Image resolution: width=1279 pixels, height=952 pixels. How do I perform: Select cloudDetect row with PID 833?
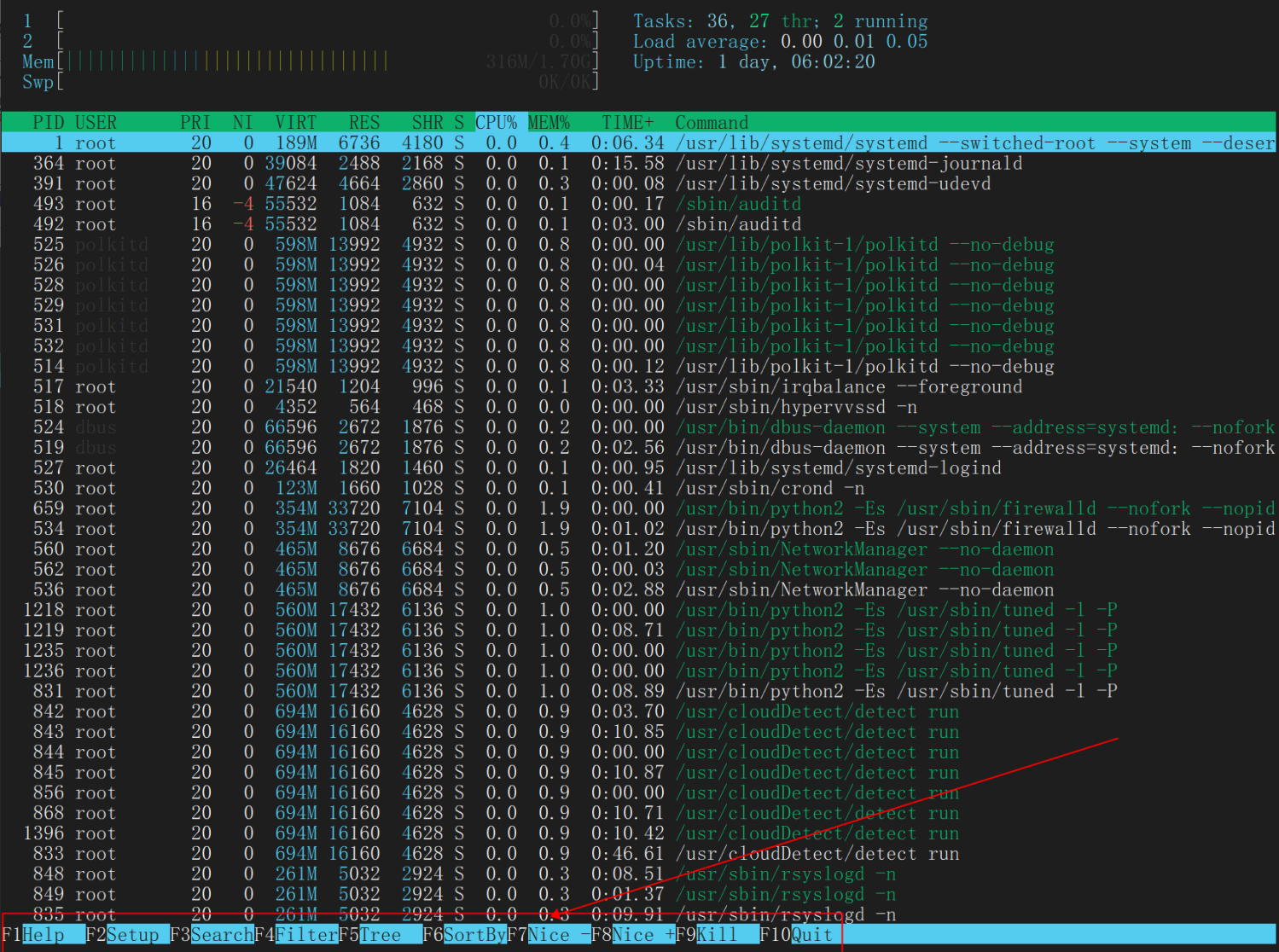(x=639, y=854)
